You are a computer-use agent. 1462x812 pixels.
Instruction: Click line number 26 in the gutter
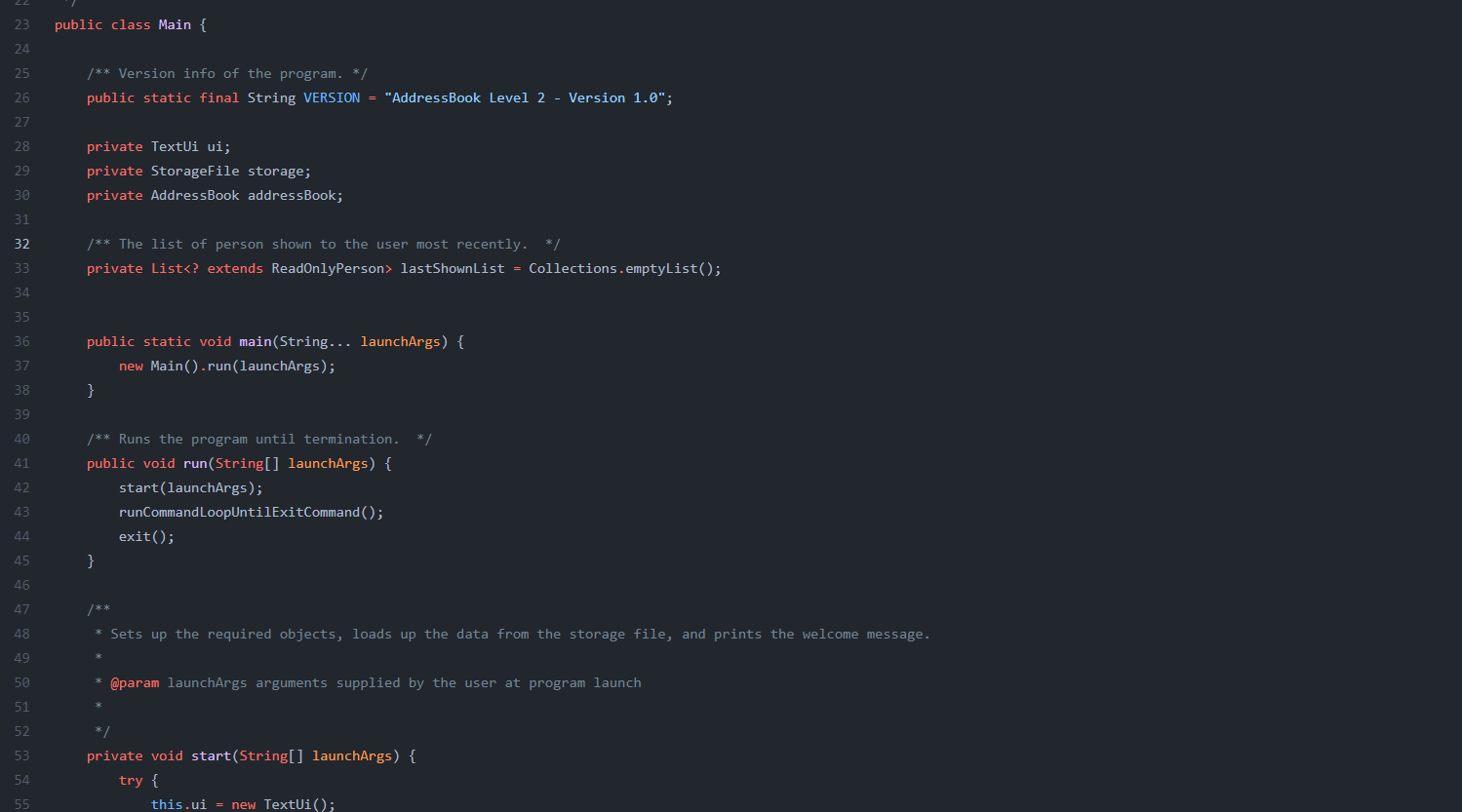[x=21, y=97]
